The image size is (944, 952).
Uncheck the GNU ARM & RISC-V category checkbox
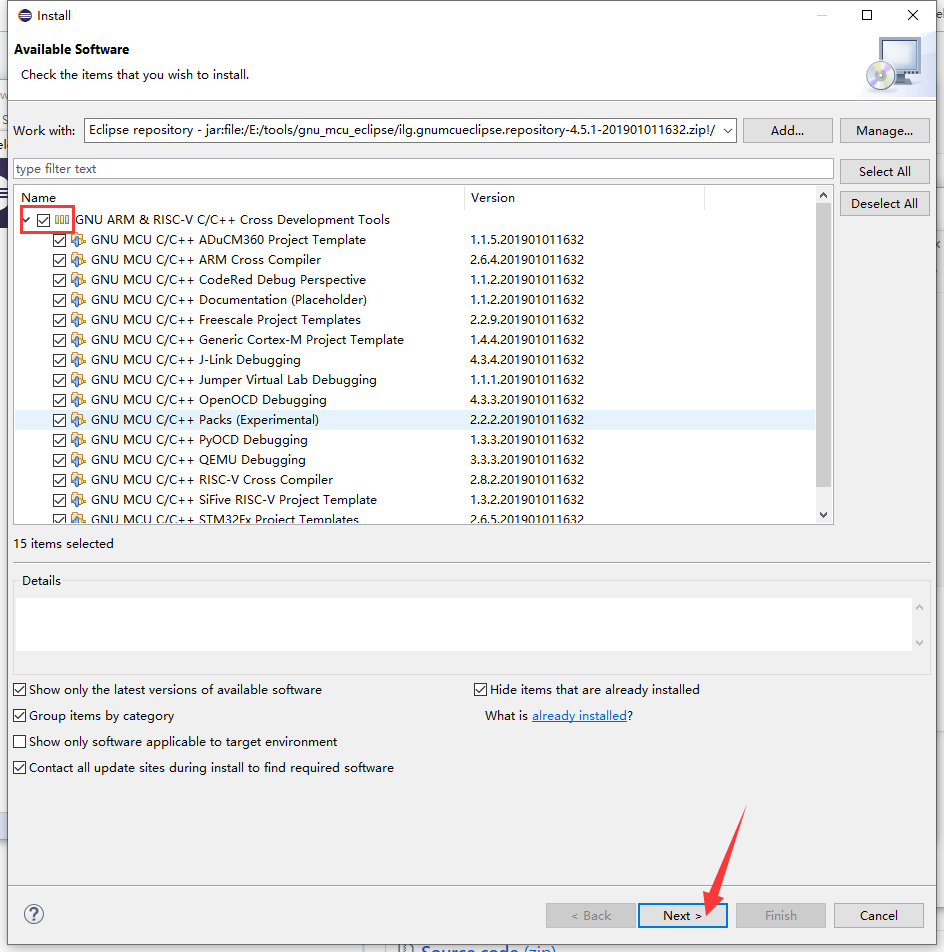pyautogui.click(x=43, y=220)
